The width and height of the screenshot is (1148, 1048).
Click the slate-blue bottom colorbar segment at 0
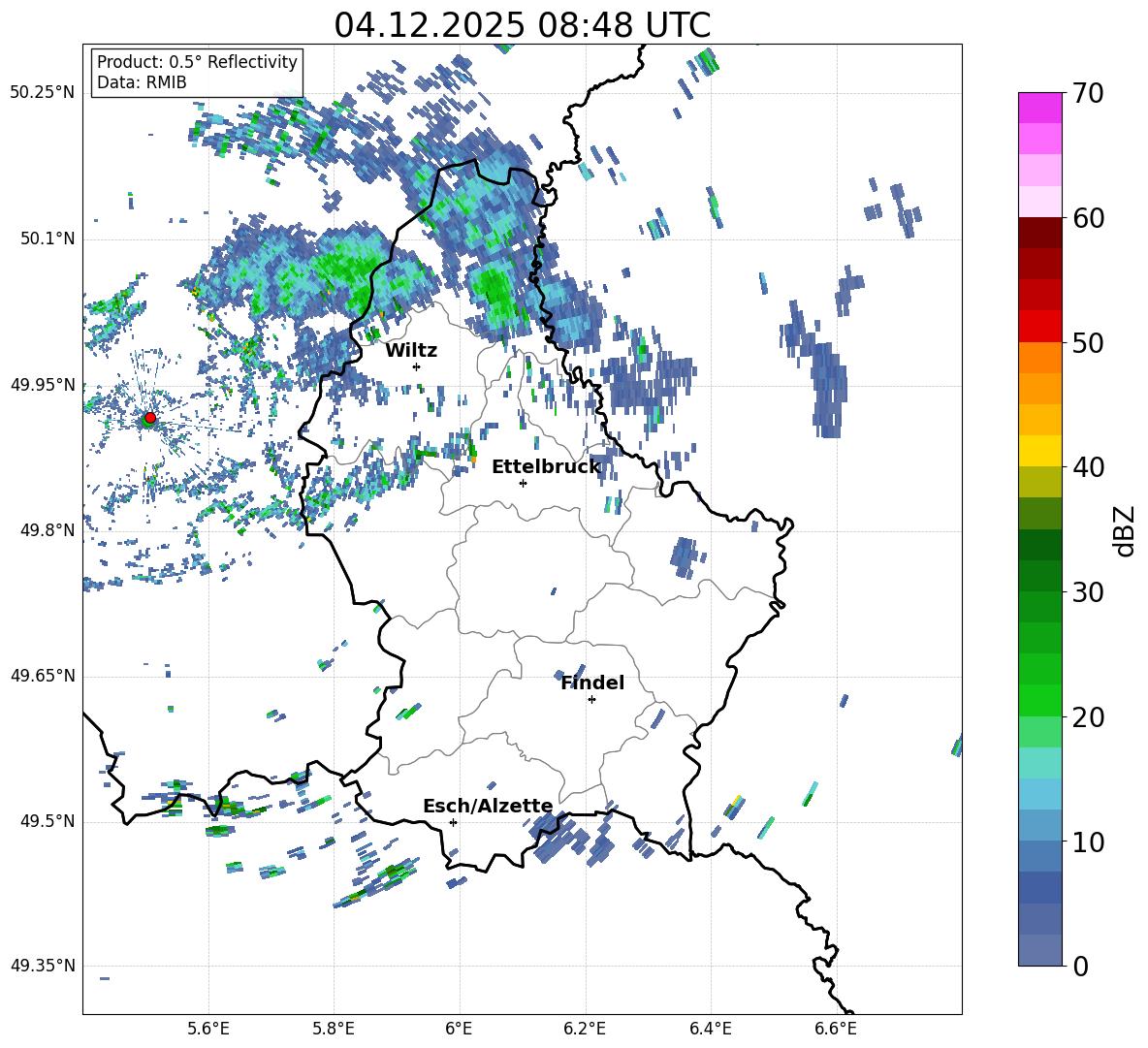[1039, 951]
